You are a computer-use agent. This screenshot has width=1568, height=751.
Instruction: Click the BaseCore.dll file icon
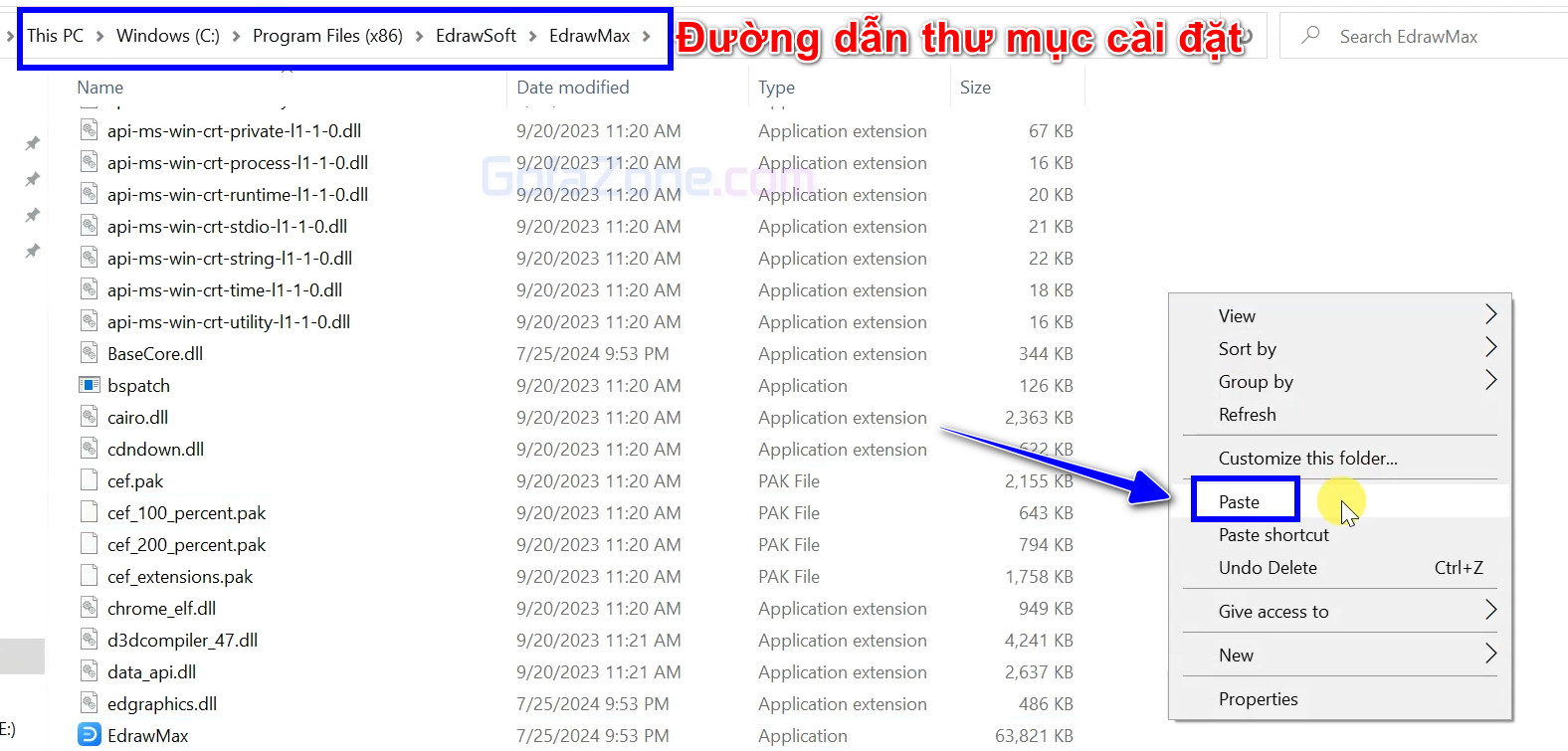(x=90, y=353)
